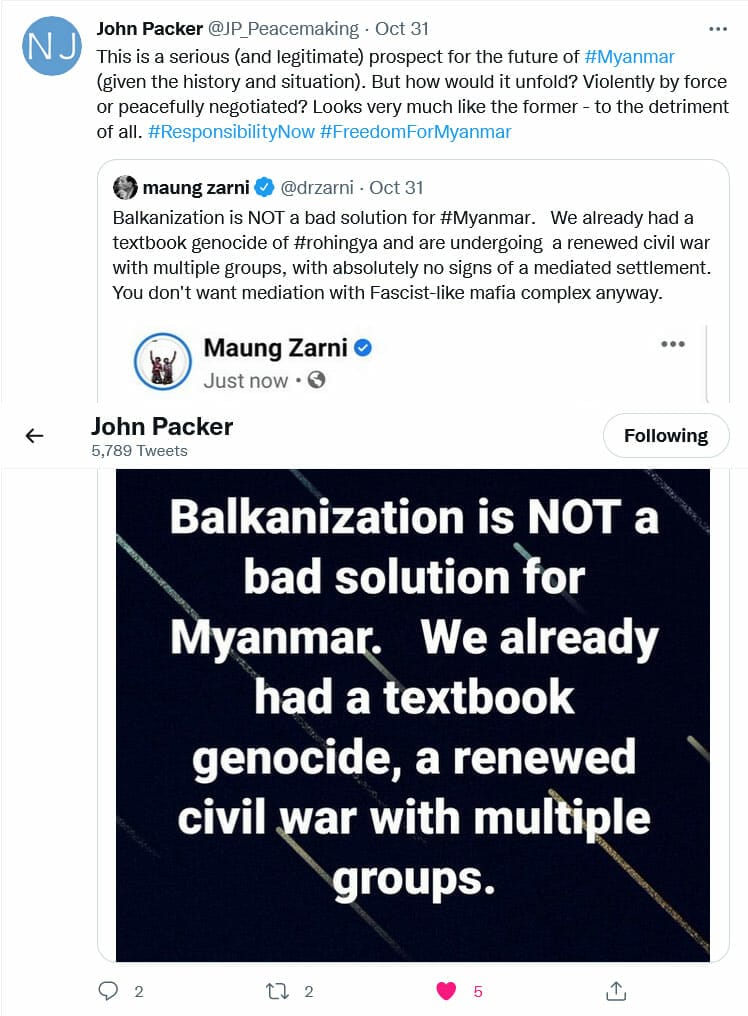Open tweet's three-dot more menu
The width and height of the screenshot is (748, 1016).
(x=717, y=30)
